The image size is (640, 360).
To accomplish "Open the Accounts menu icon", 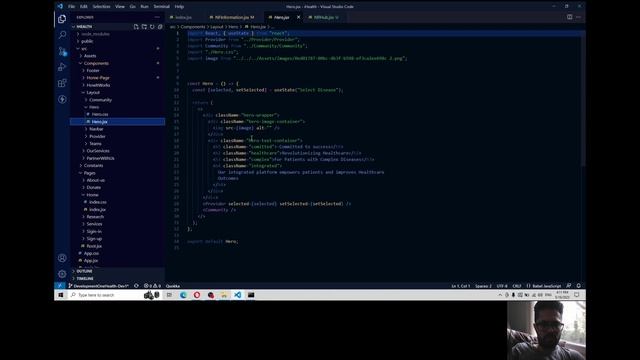I will (62, 258).
